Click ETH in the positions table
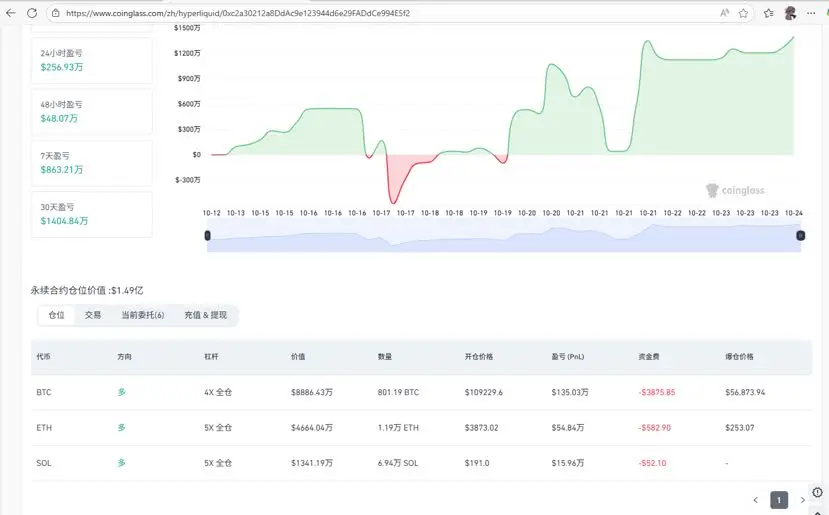The image size is (829, 515). pyautogui.click(x=44, y=428)
